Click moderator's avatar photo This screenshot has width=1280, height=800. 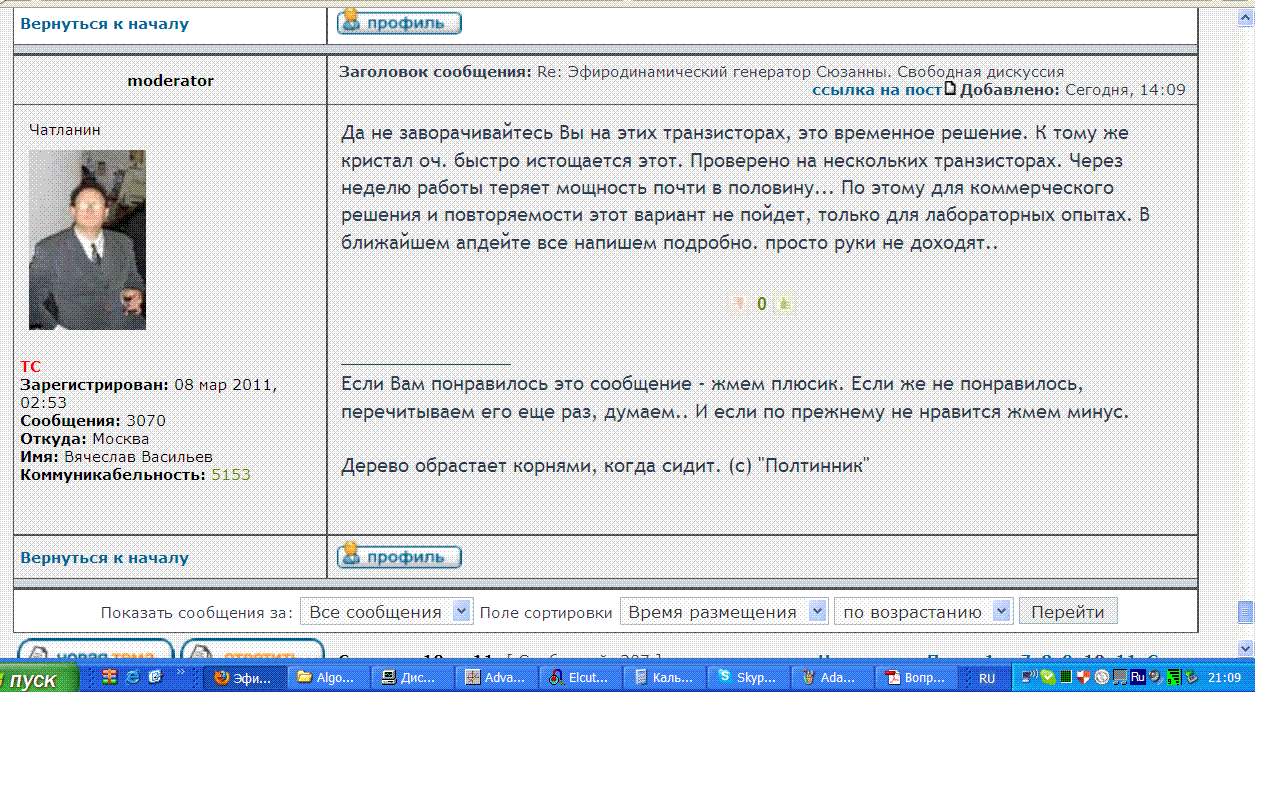[x=87, y=240]
